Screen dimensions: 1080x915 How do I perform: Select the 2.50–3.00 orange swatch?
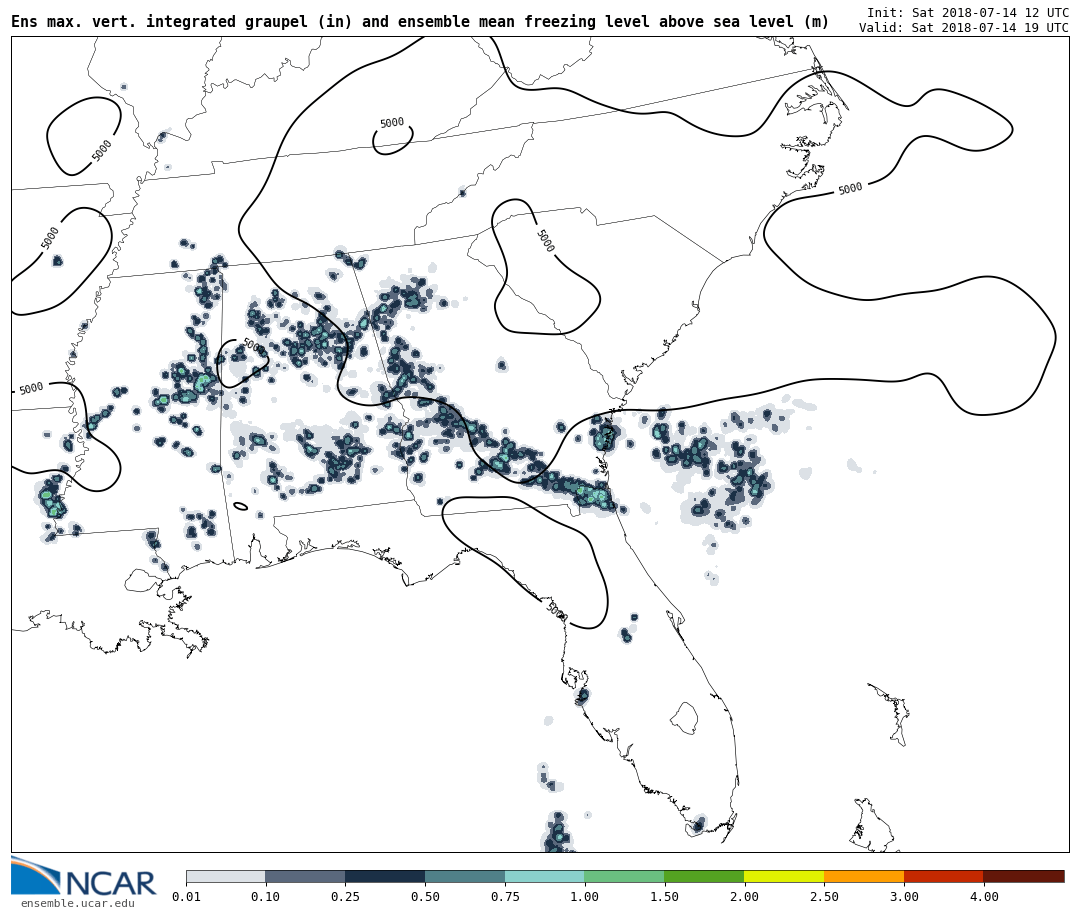(x=864, y=876)
